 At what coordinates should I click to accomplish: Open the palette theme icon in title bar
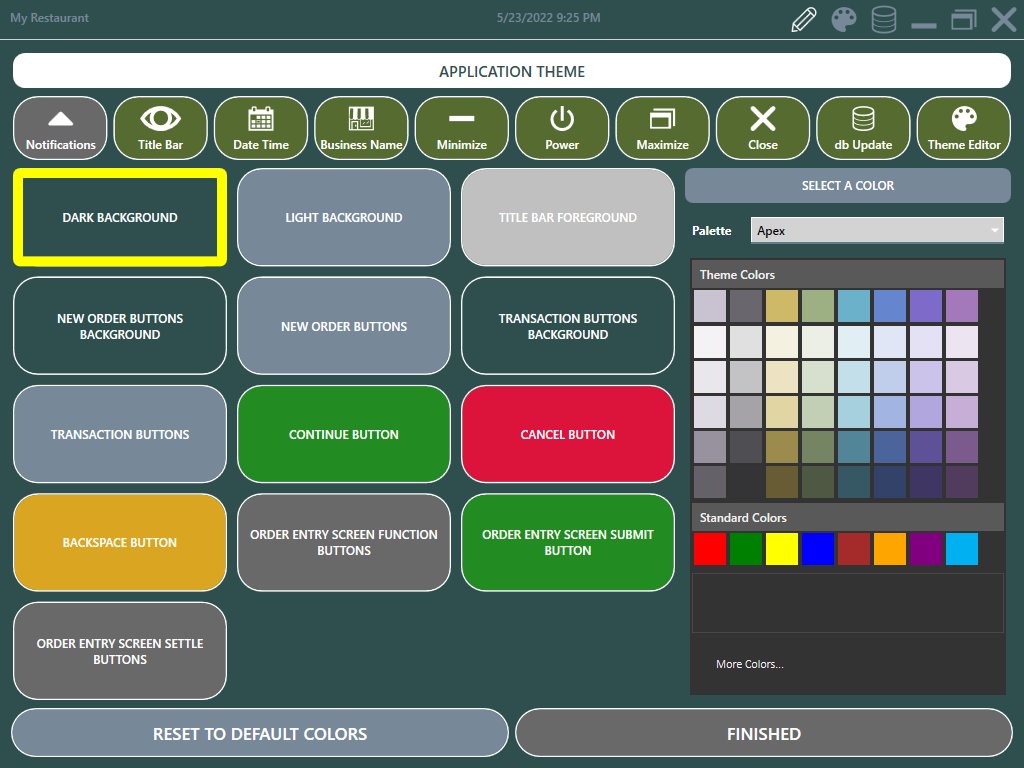pos(845,19)
